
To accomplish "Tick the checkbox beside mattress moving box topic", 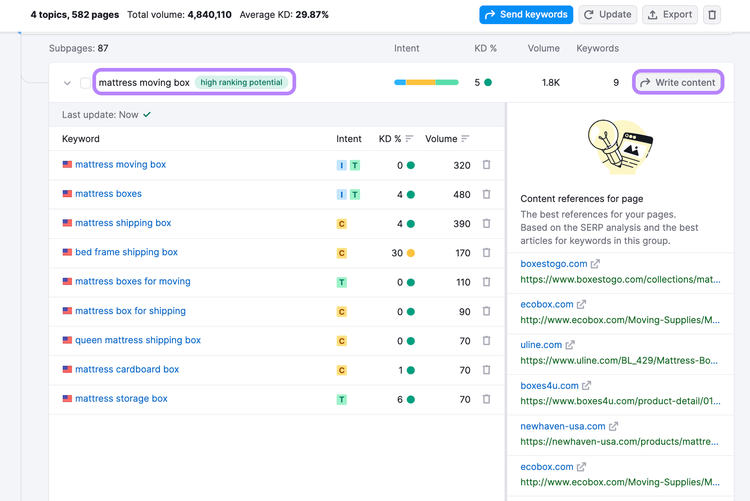I will pos(85,83).
